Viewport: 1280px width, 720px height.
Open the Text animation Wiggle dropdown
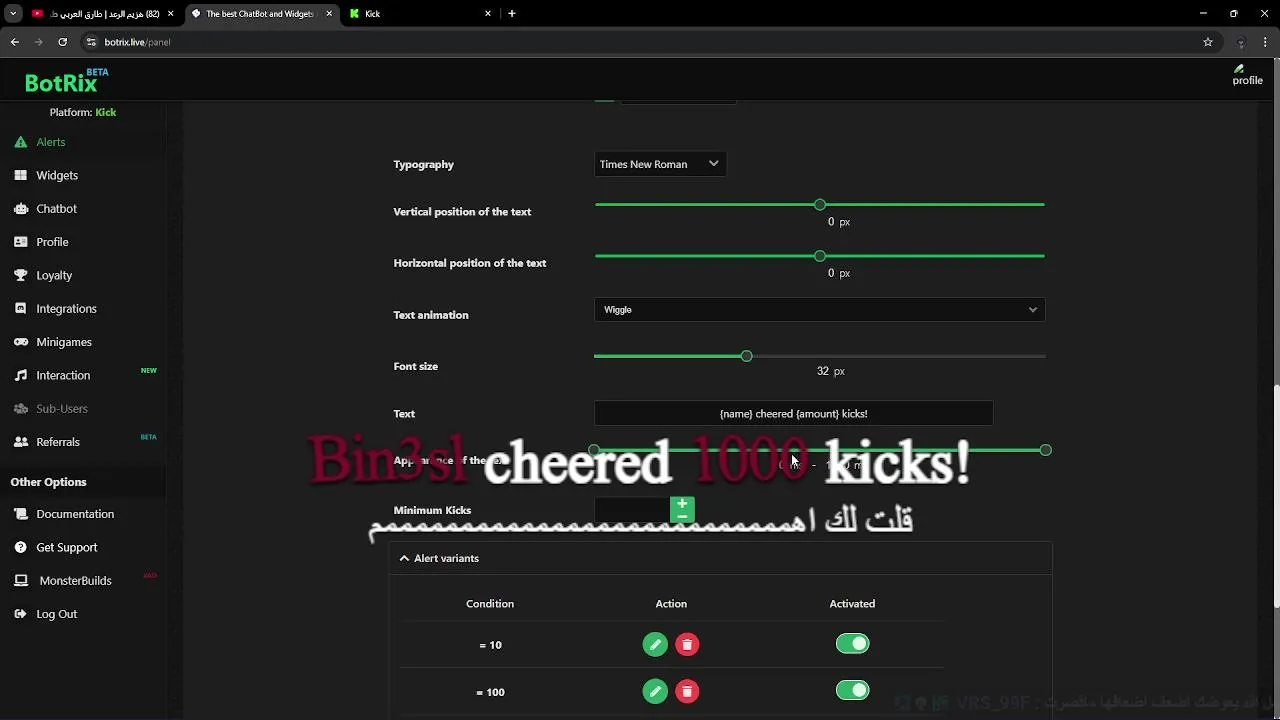pos(819,310)
